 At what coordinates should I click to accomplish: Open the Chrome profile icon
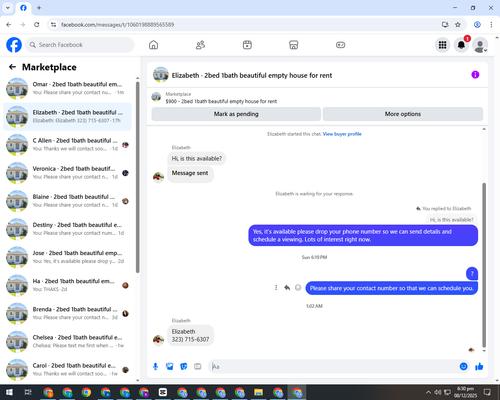click(477, 25)
